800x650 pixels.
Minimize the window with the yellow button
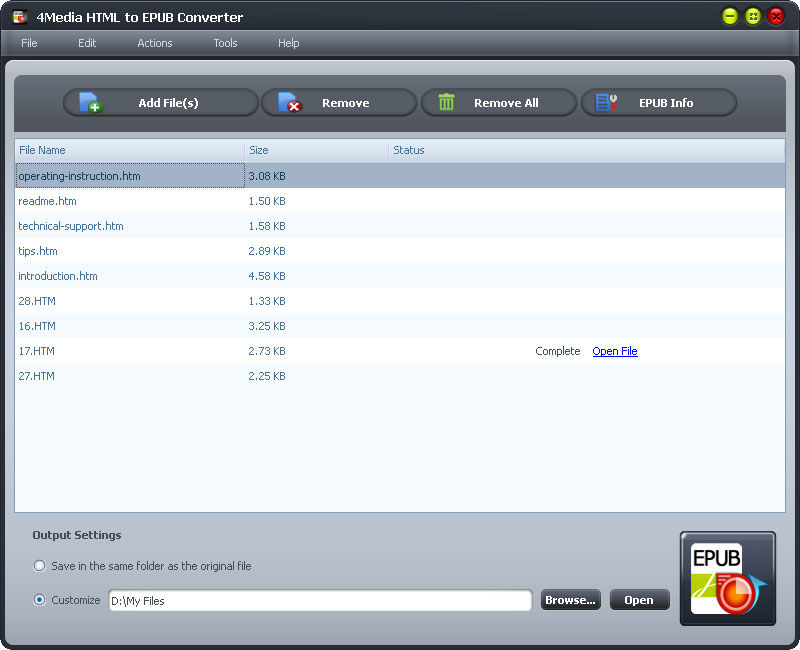[730, 16]
